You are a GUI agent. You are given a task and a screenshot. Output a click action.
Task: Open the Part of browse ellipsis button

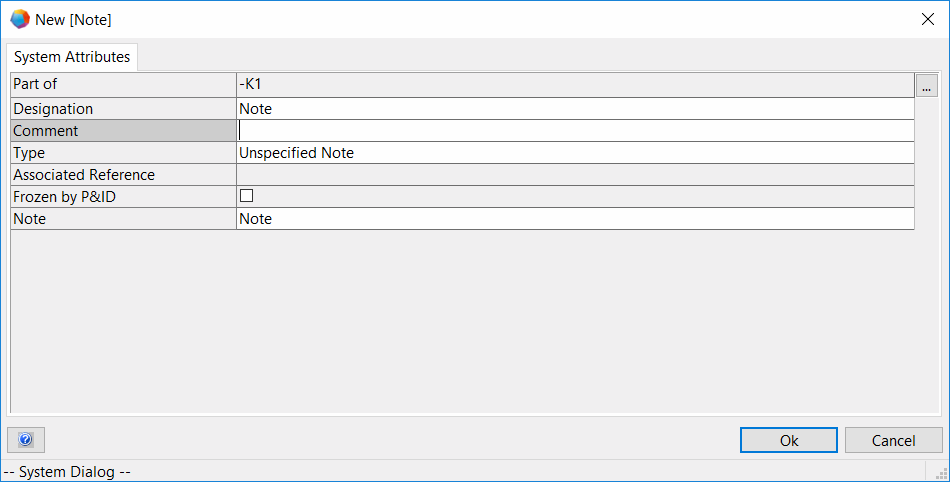click(x=926, y=85)
